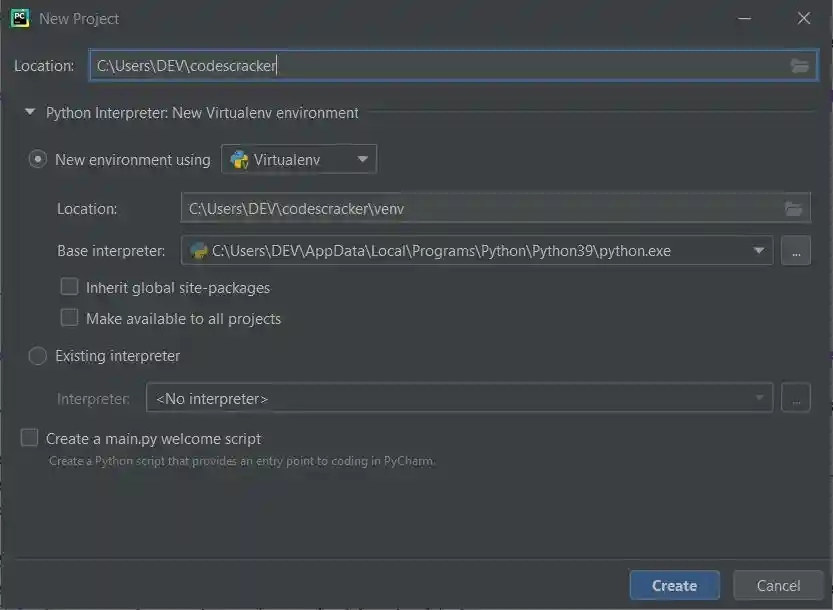
Task: Enable Create a main.py welcome script
Action: [29, 437]
